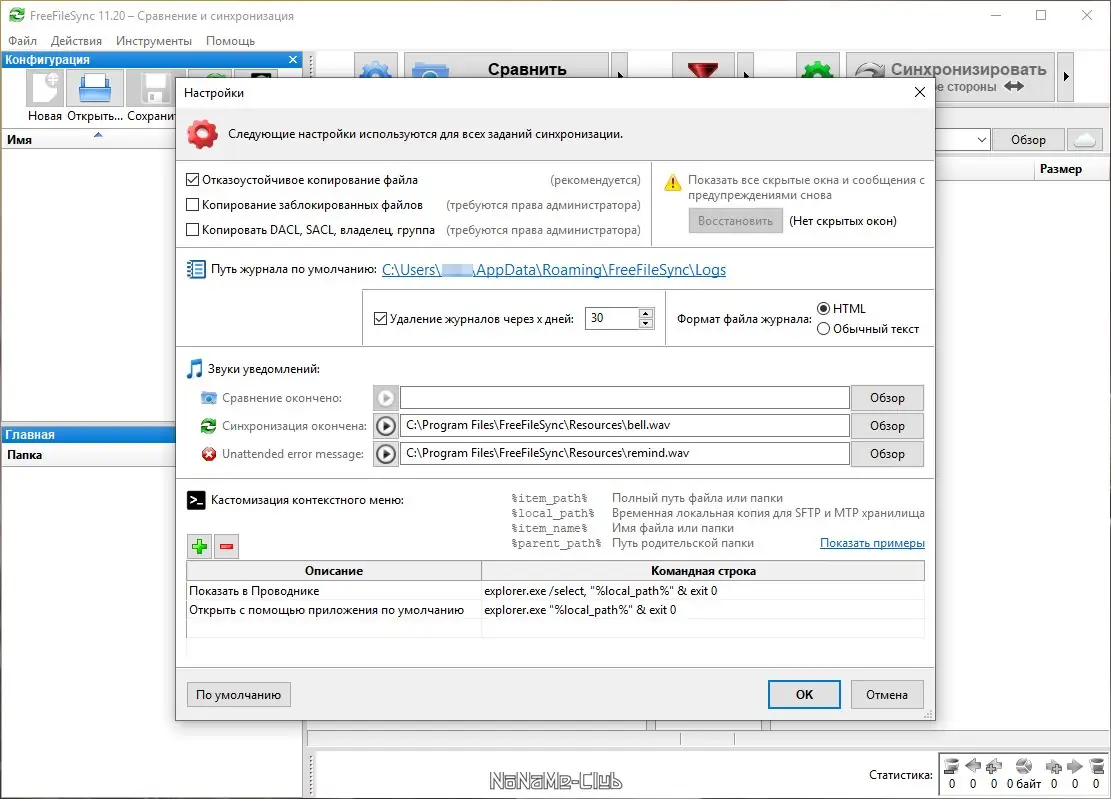Open the Помощь menu
Image resolution: width=1111 pixels, height=799 pixels.
click(230, 41)
